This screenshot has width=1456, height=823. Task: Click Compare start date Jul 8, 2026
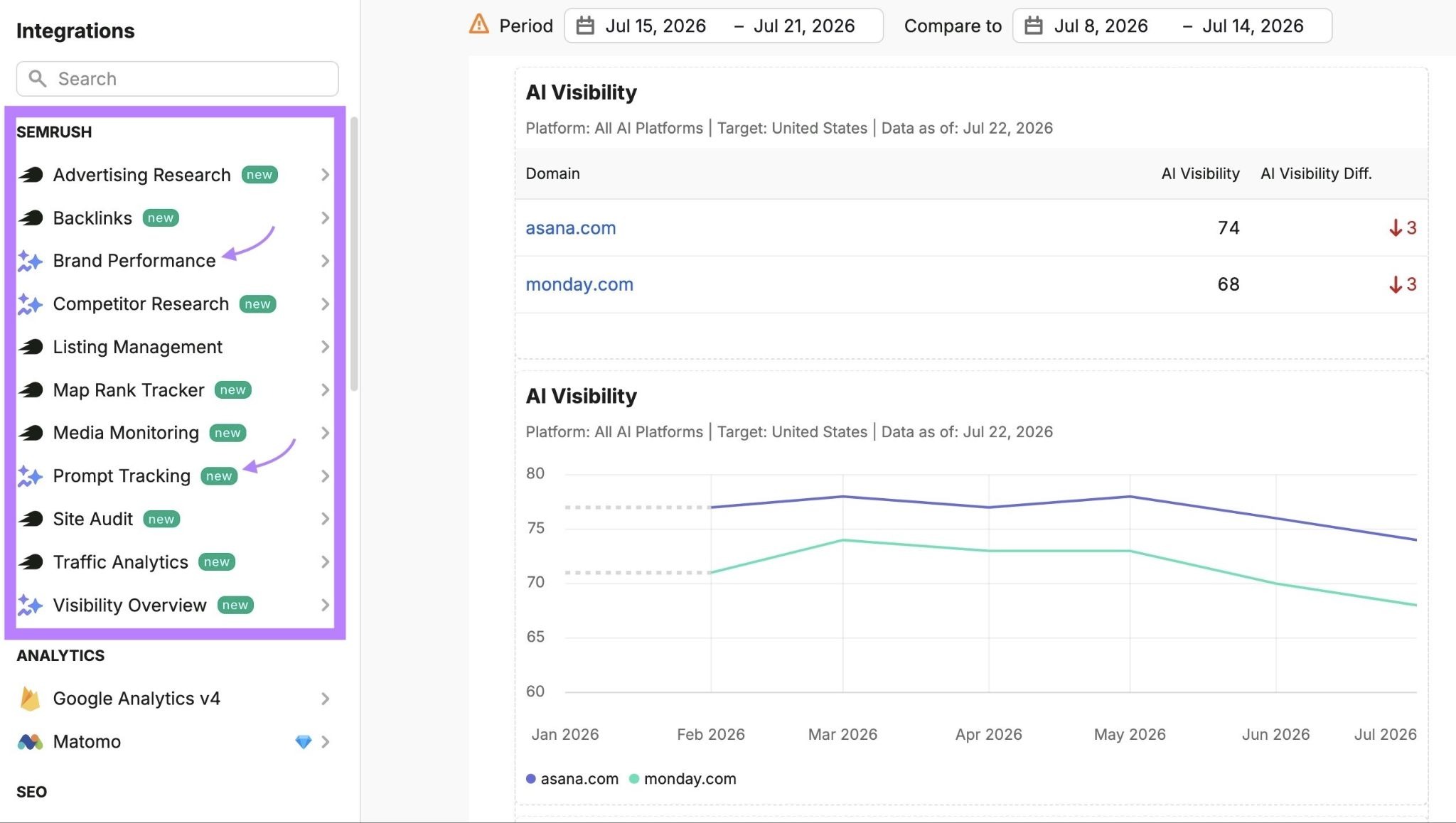[x=1101, y=26]
